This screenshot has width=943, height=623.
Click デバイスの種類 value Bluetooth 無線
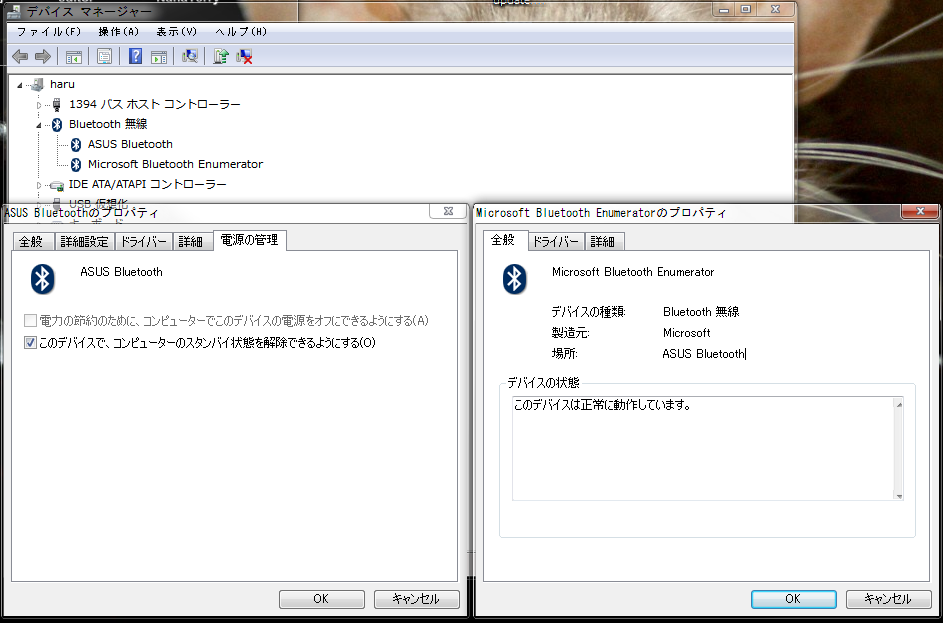pyautogui.click(x=701, y=312)
